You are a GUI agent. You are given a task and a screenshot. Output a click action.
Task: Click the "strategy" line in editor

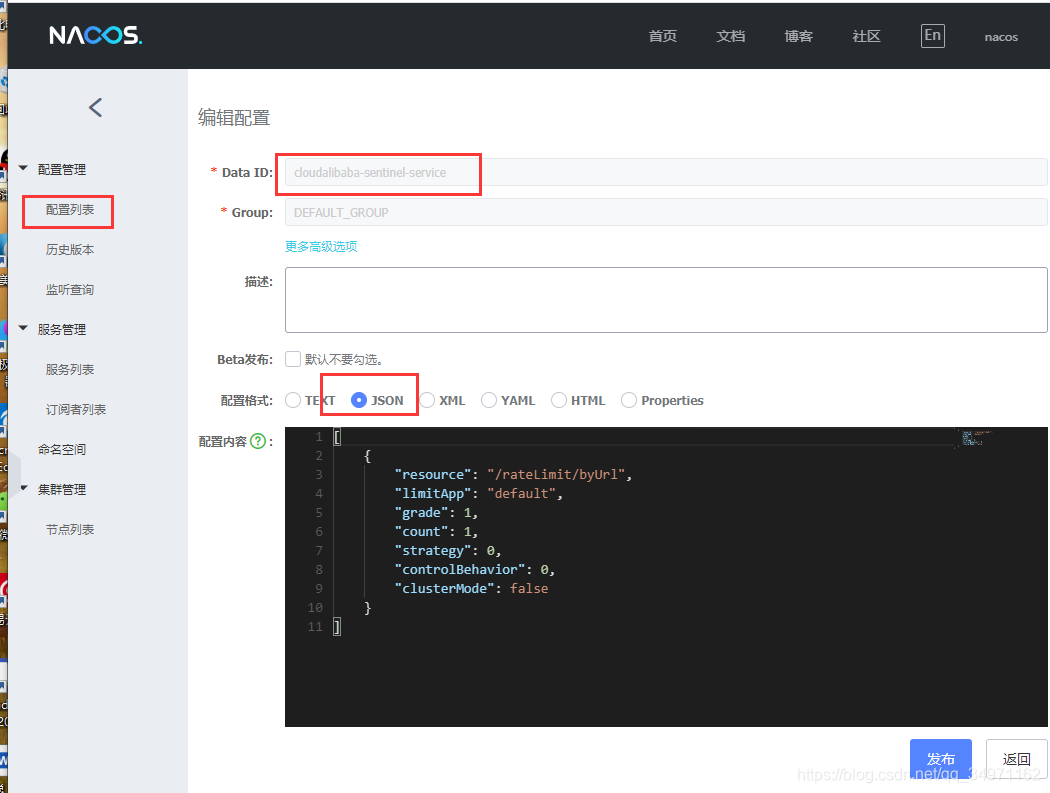point(447,551)
